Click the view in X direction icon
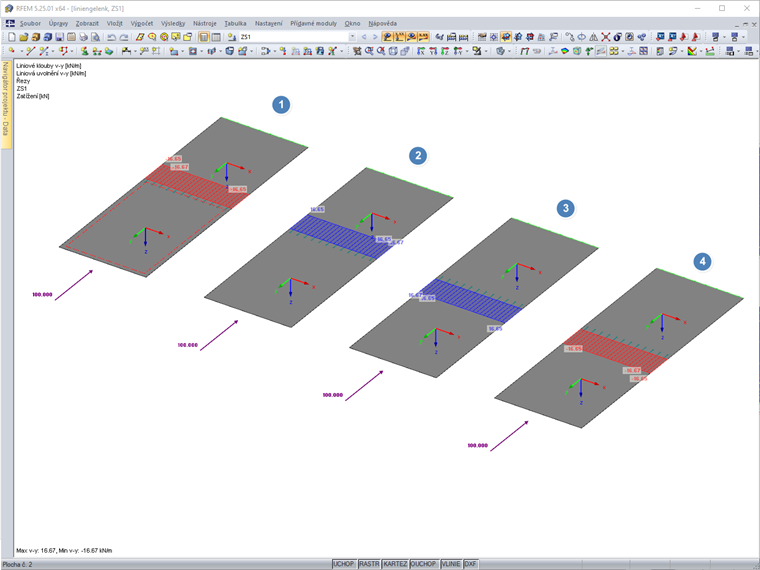This screenshot has width=760, height=570. pyautogui.click(x=421, y=51)
